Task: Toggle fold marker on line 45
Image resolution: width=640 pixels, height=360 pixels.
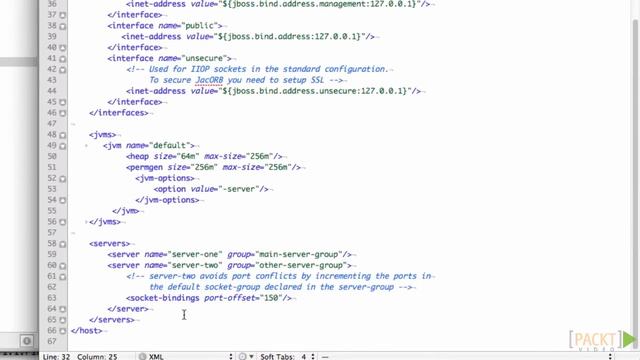Action: pos(62,102)
